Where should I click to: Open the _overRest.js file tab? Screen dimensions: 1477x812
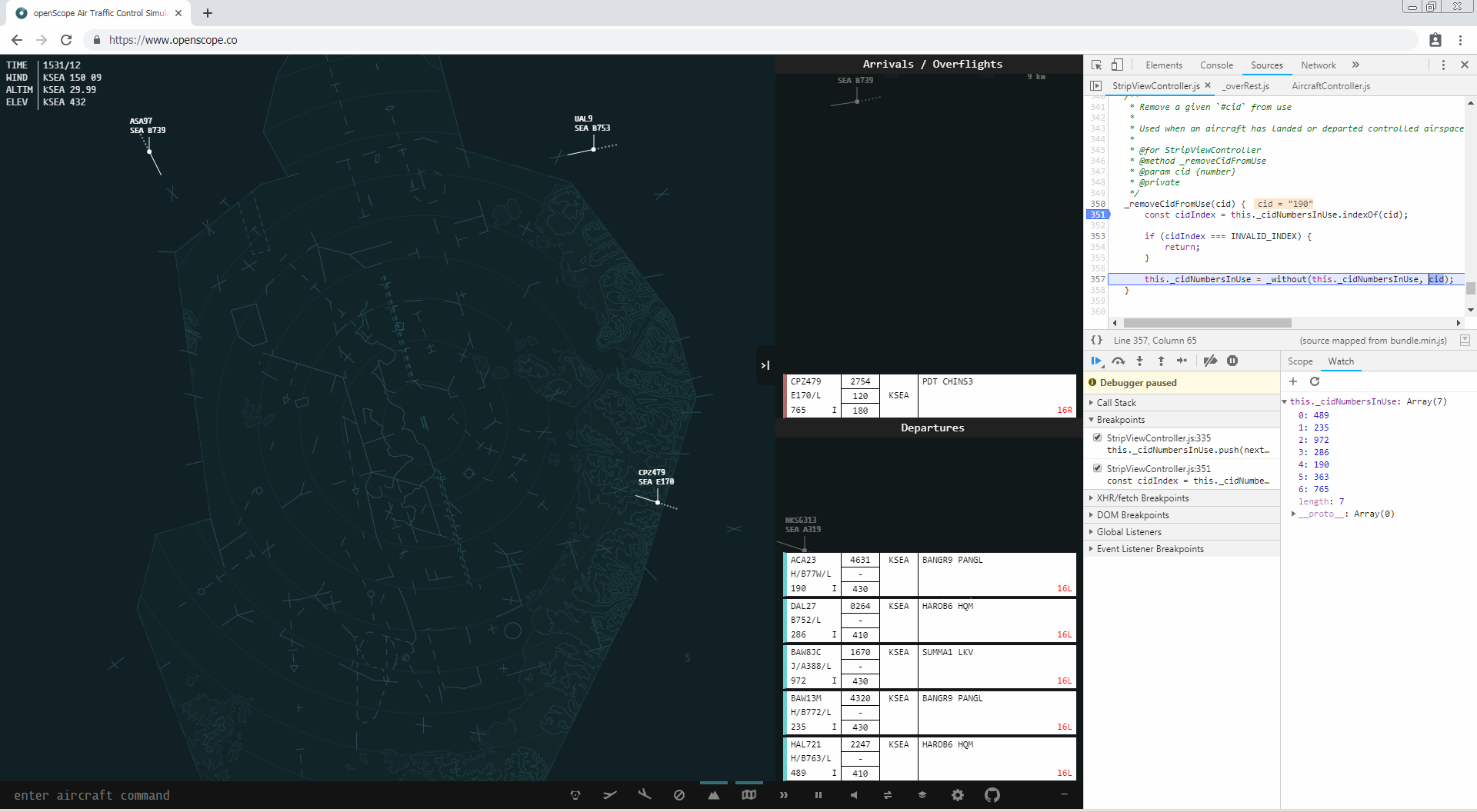coord(1246,86)
